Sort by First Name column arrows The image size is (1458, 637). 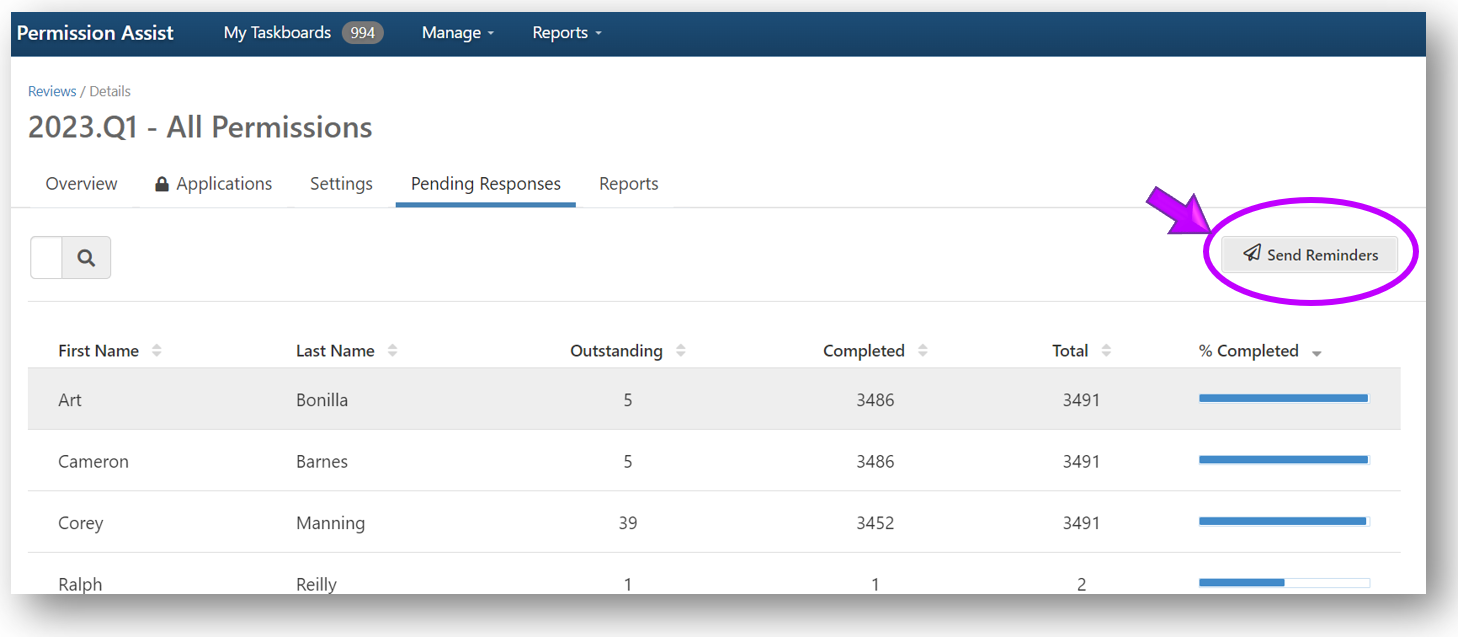[x=157, y=351]
